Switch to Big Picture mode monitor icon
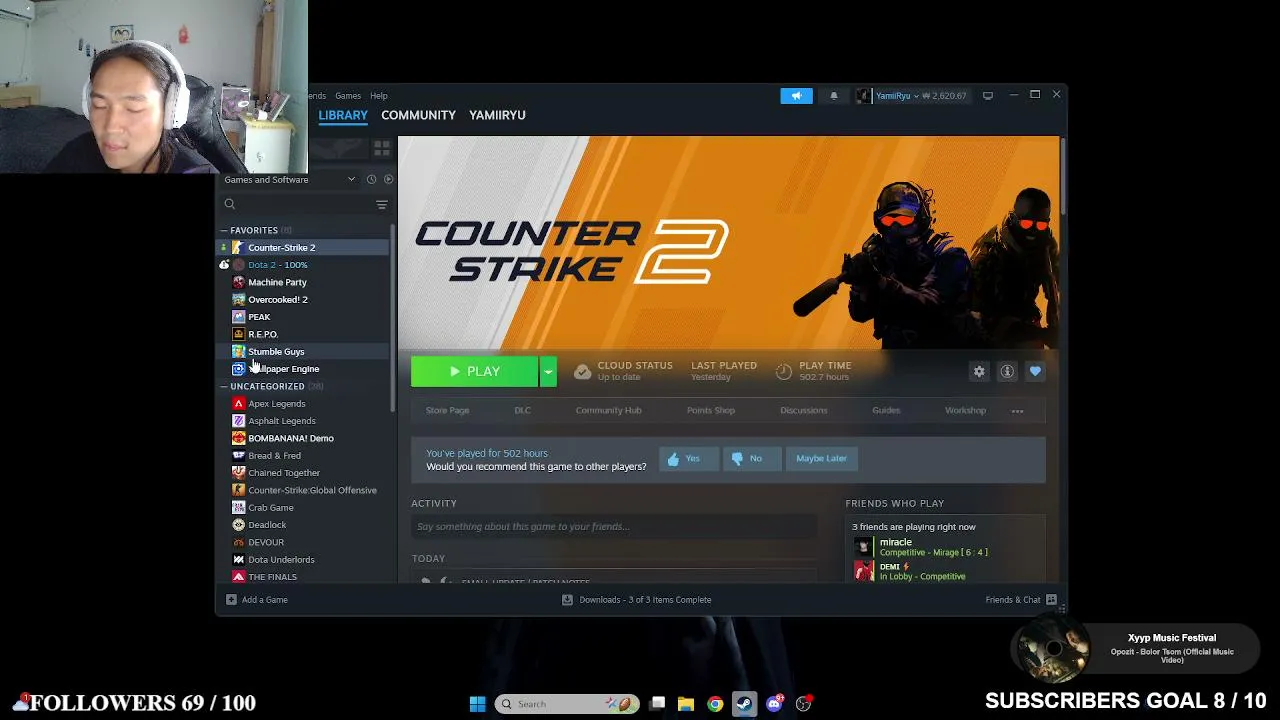The height and width of the screenshot is (720, 1280). pos(988,96)
